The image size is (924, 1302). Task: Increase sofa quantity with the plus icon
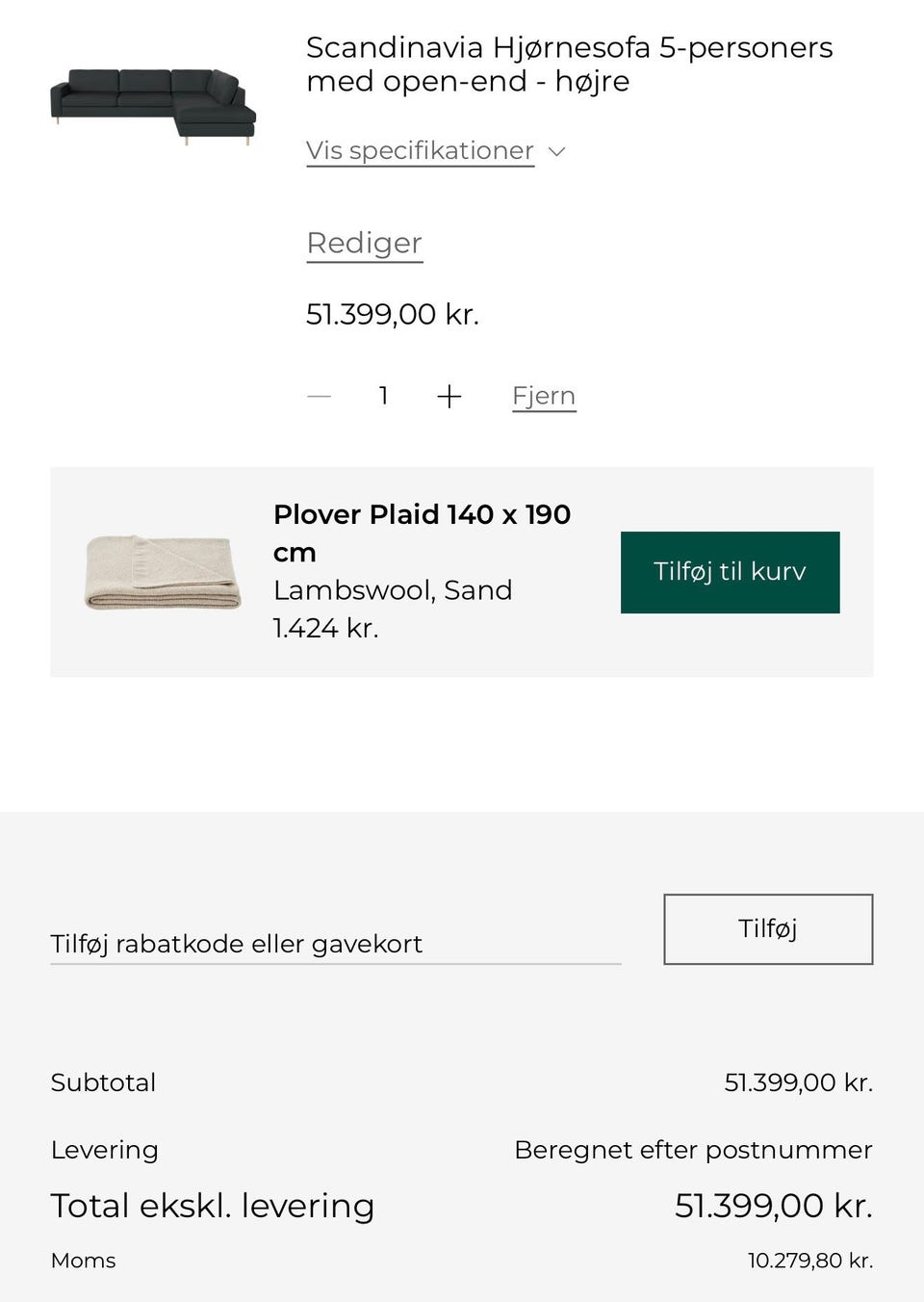point(449,396)
